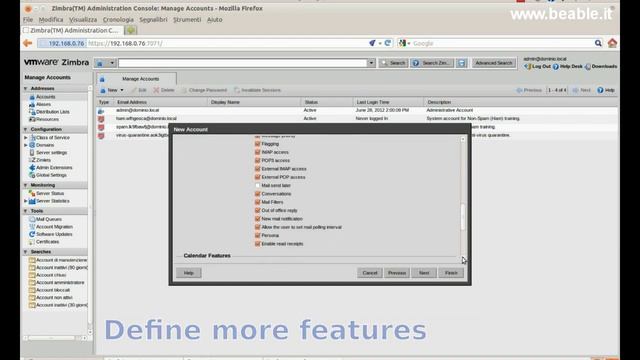Image resolution: width=640 pixels, height=360 pixels.
Task: Open a new browser tab with the green icon
Action: (x=131, y=31)
